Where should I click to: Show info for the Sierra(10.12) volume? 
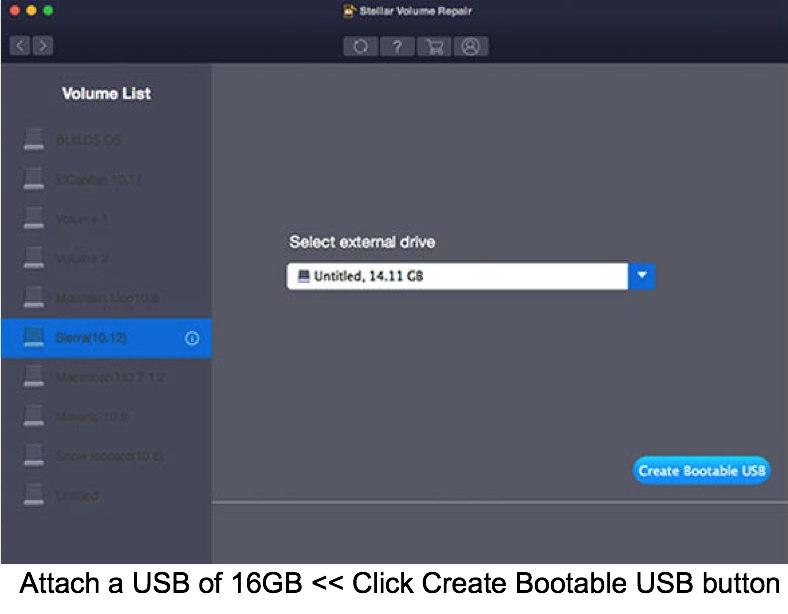click(192, 338)
